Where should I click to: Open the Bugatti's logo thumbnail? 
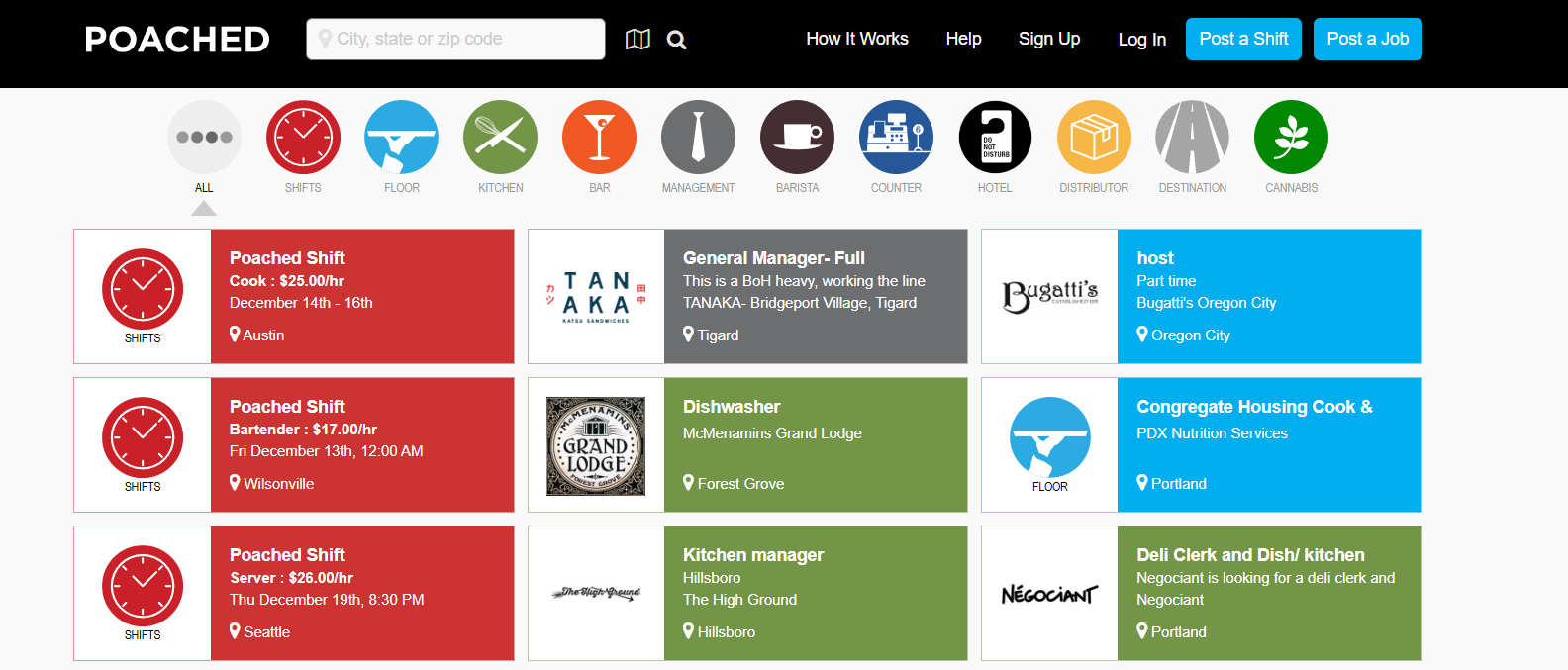click(x=1049, y=296)
